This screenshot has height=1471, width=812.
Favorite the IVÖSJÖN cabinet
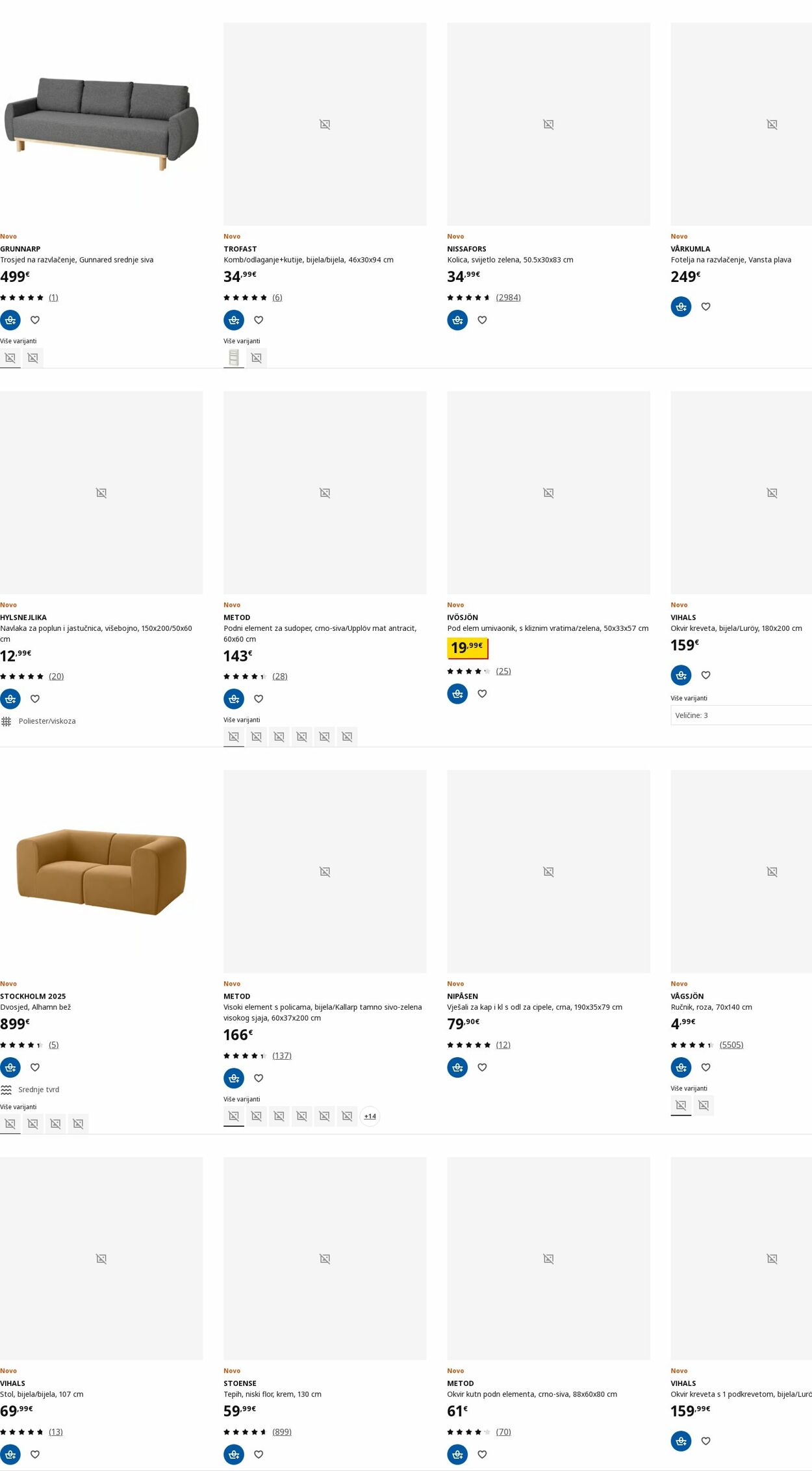[482, 693]
